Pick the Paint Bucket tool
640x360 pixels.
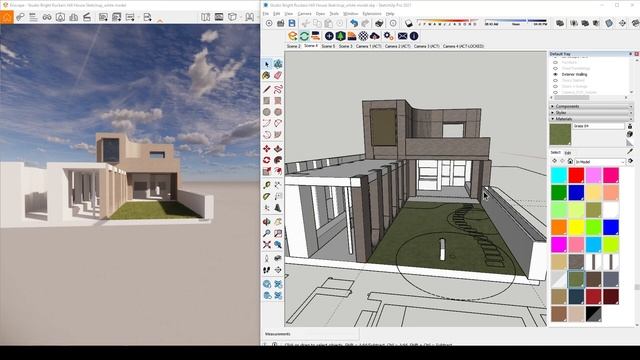[x=267, y=76]
